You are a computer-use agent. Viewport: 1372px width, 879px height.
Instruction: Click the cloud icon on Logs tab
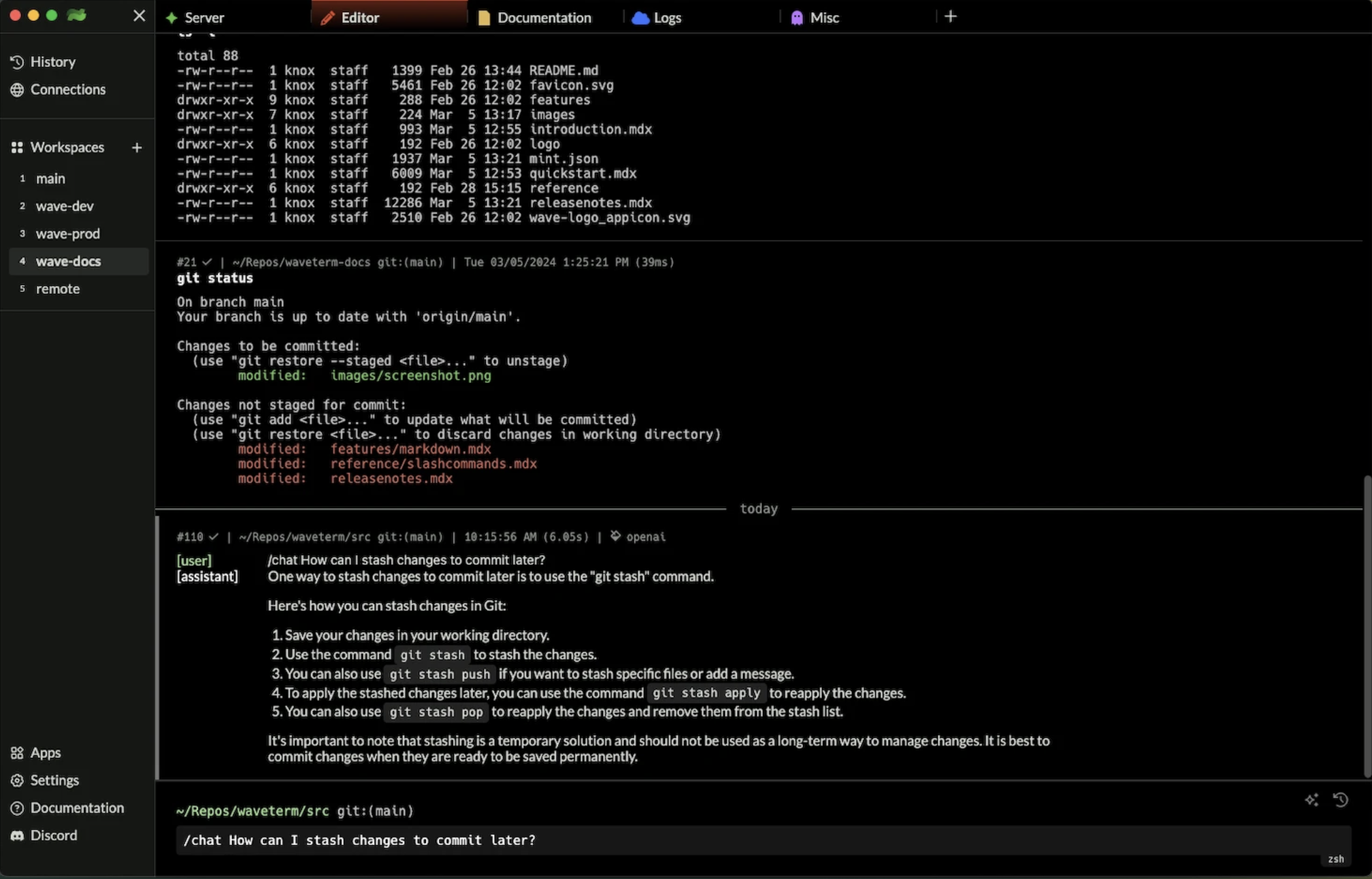tap(640, 18)
